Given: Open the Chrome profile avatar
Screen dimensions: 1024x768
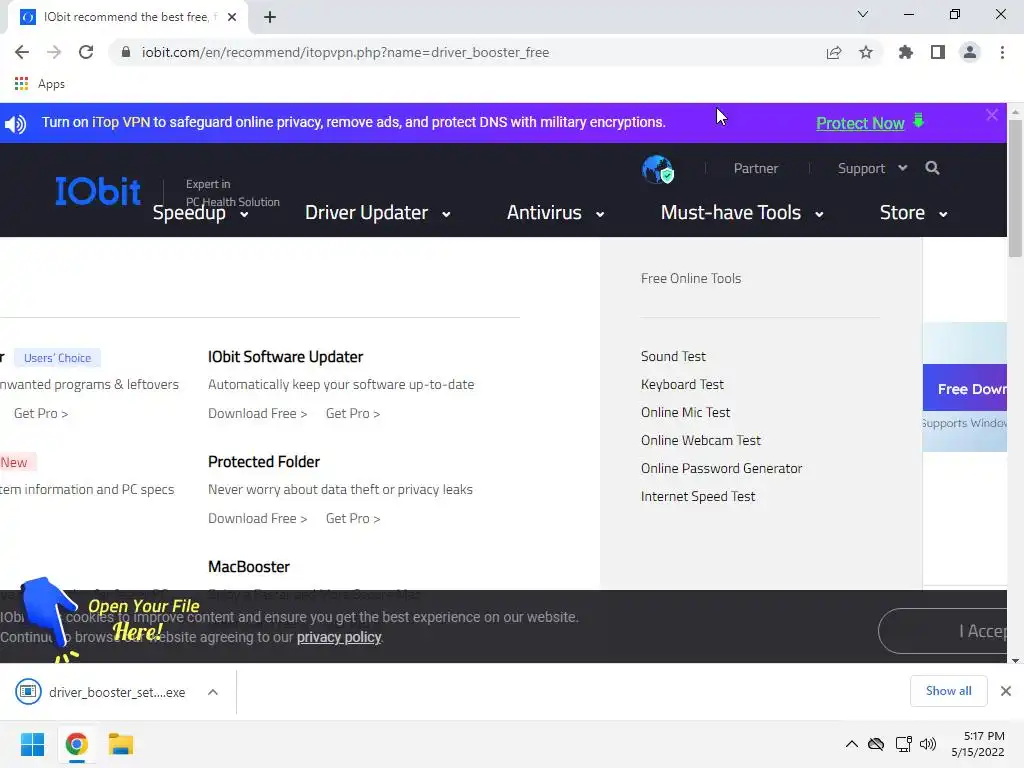Looking at the screenshot, I should [970, 52].
